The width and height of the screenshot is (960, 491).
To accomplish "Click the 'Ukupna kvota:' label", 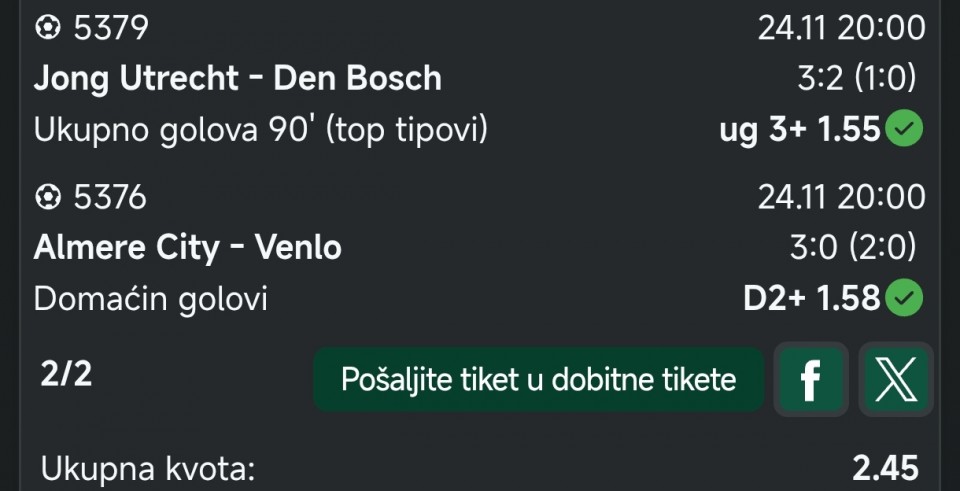I will pos(148,467).
